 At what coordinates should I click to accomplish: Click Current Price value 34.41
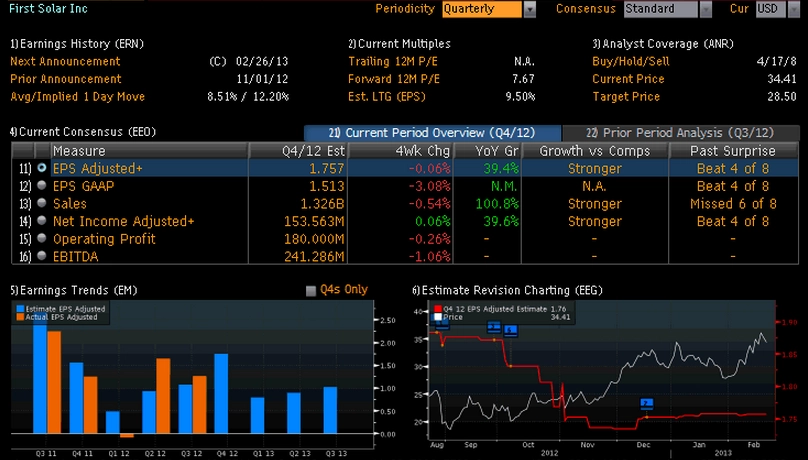(782, 79)
